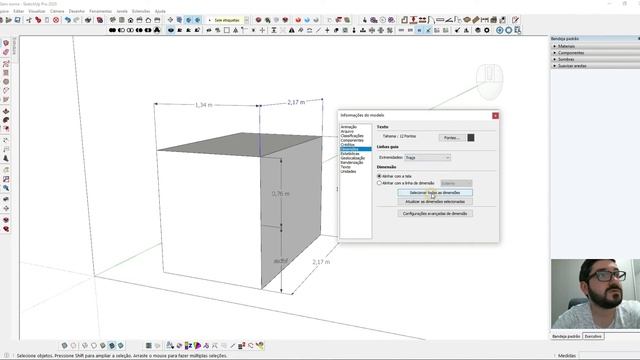Click 'Selecionar todas as dimensões' button

435,193
